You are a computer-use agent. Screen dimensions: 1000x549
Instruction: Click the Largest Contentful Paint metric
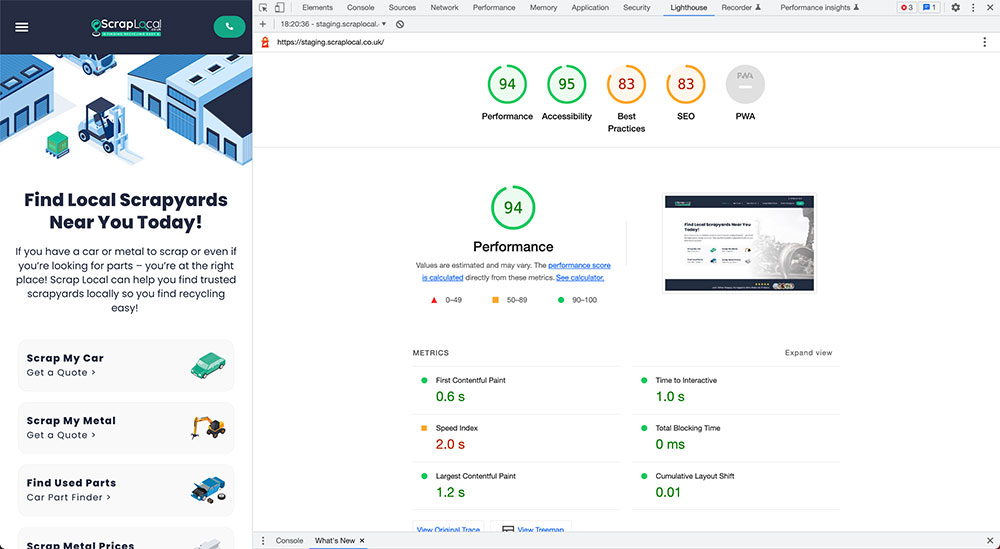(516, 485)
